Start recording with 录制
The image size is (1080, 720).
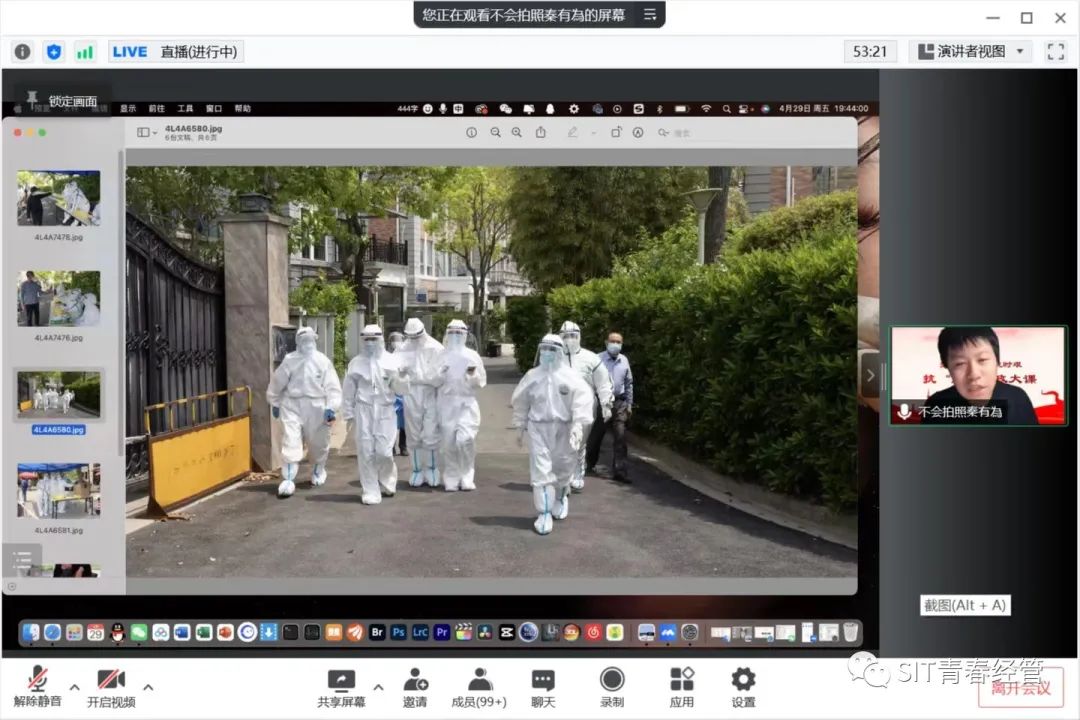click(x=612, y=687)
